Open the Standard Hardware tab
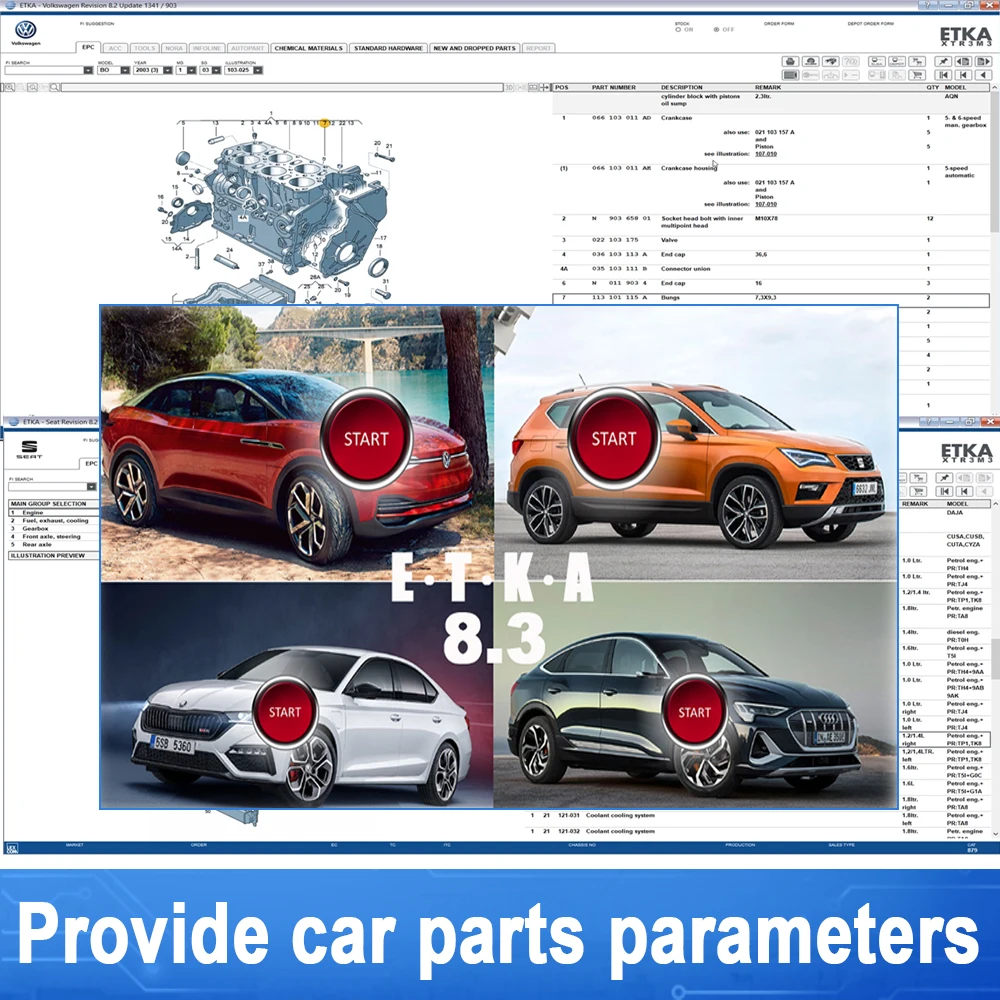Viewport: 1000px width, 1000px height. [388, 48]
